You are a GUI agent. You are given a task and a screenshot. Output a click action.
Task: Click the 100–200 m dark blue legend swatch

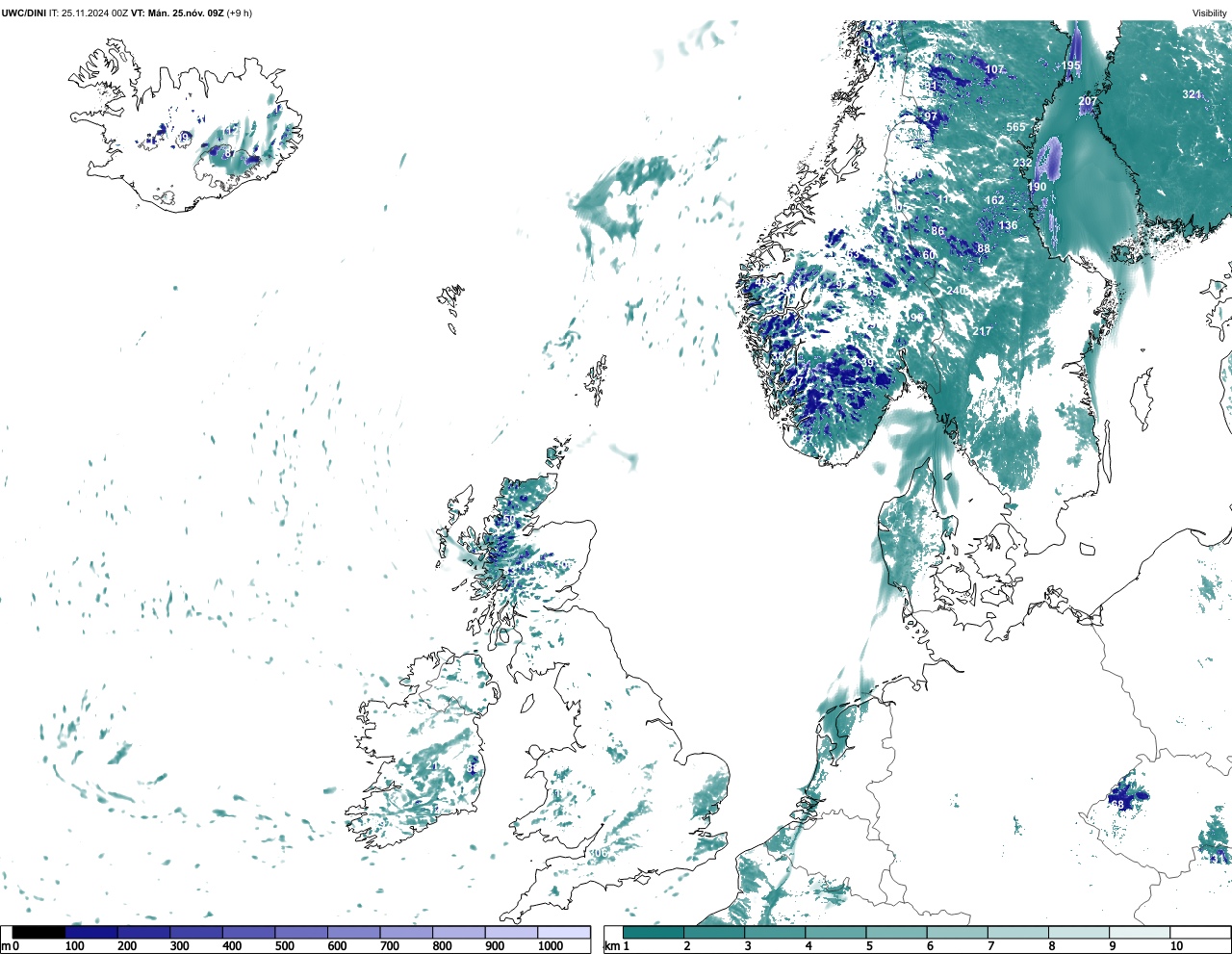(x=91, y=932)
